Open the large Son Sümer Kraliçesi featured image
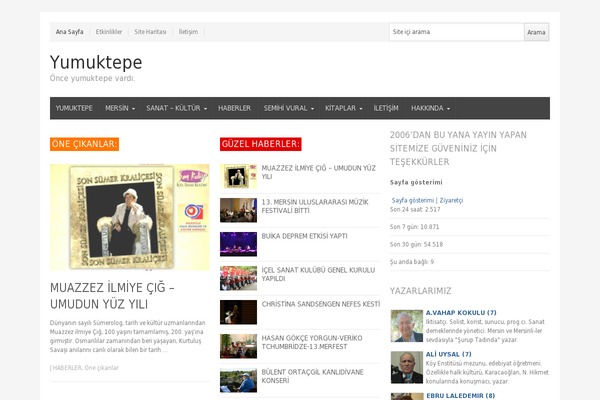 pos(129,217)
